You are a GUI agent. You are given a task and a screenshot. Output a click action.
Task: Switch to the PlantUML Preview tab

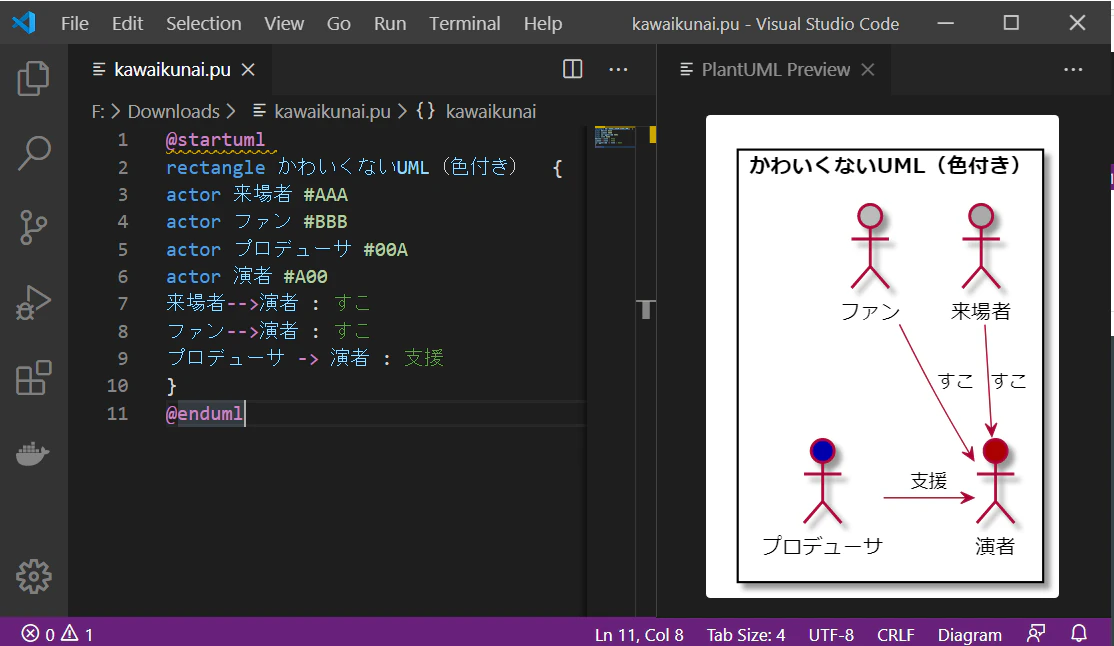(x=775, y=69)
